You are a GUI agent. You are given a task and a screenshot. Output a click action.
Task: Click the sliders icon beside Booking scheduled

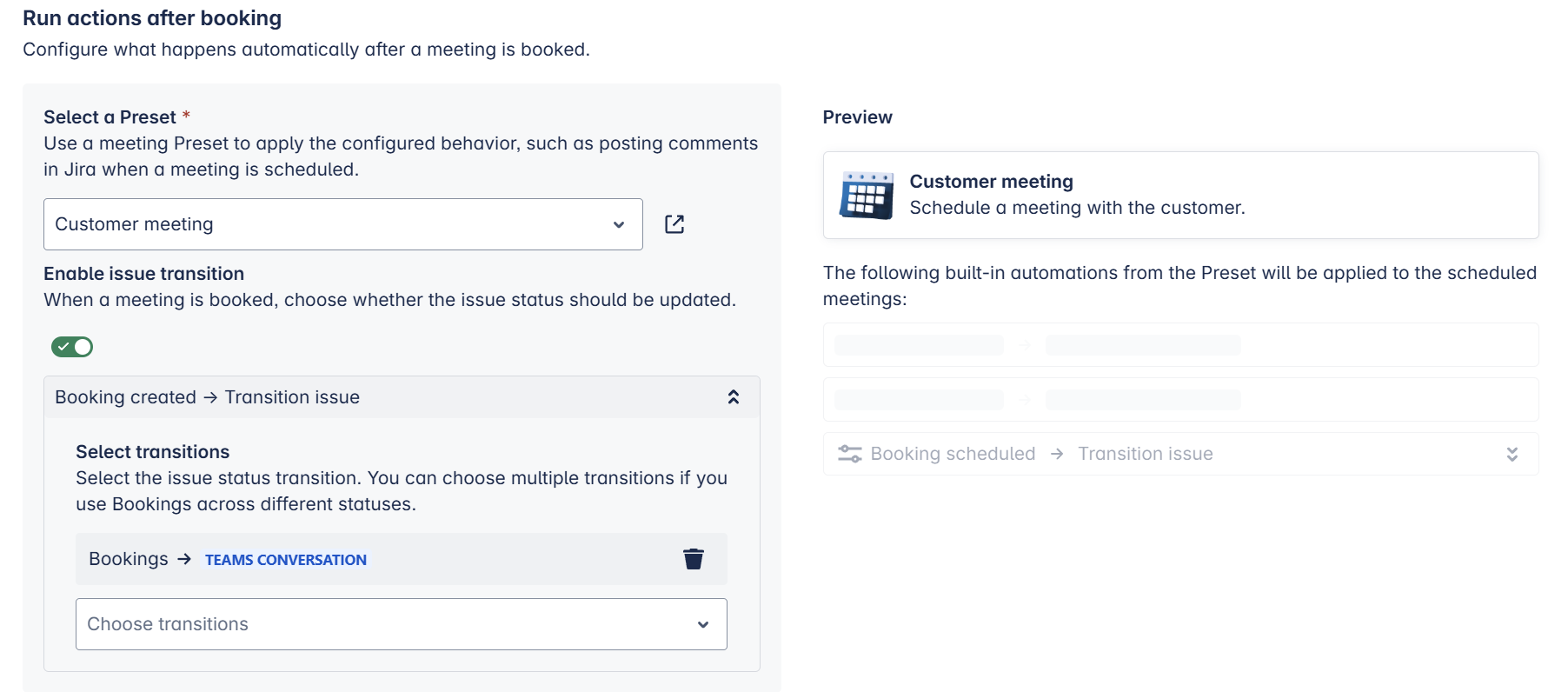point(849,454)
